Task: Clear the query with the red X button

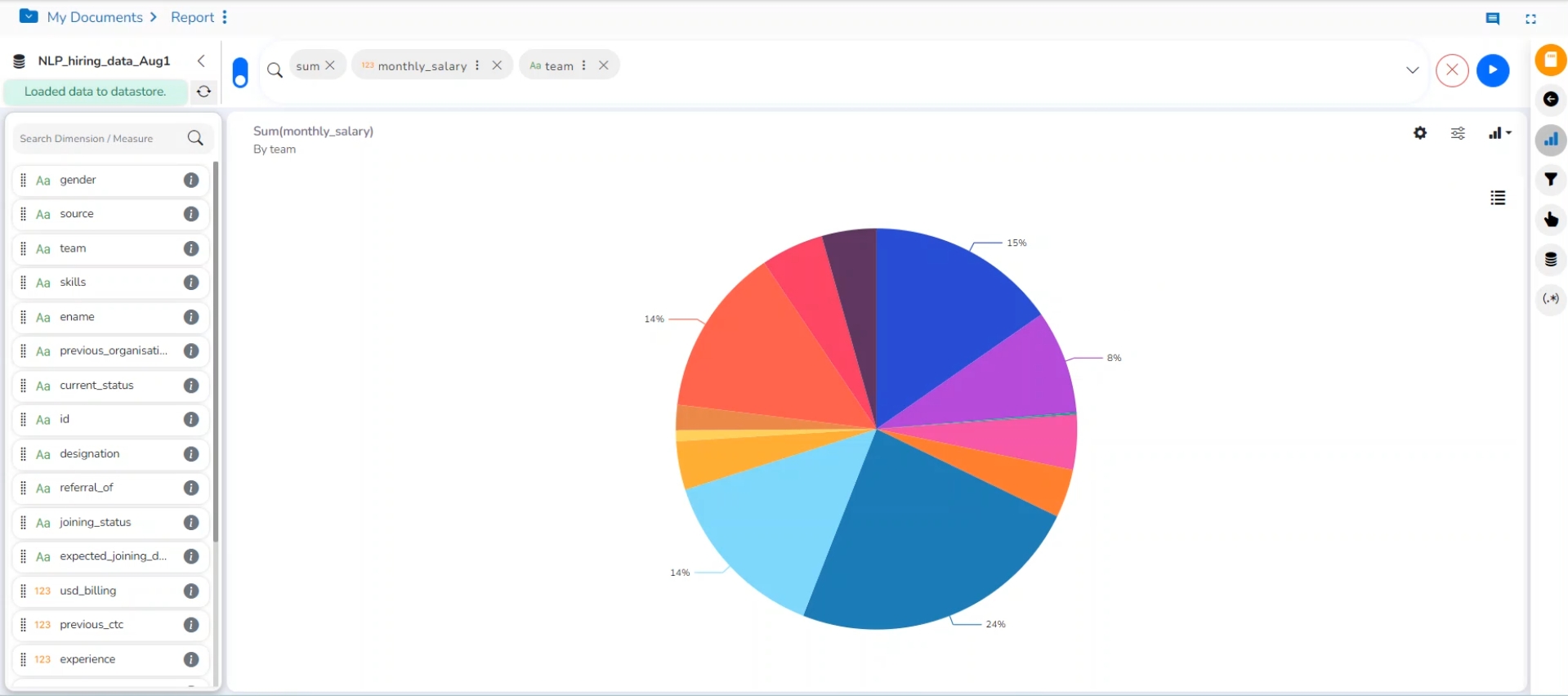Action: (x=1452, y=70)
